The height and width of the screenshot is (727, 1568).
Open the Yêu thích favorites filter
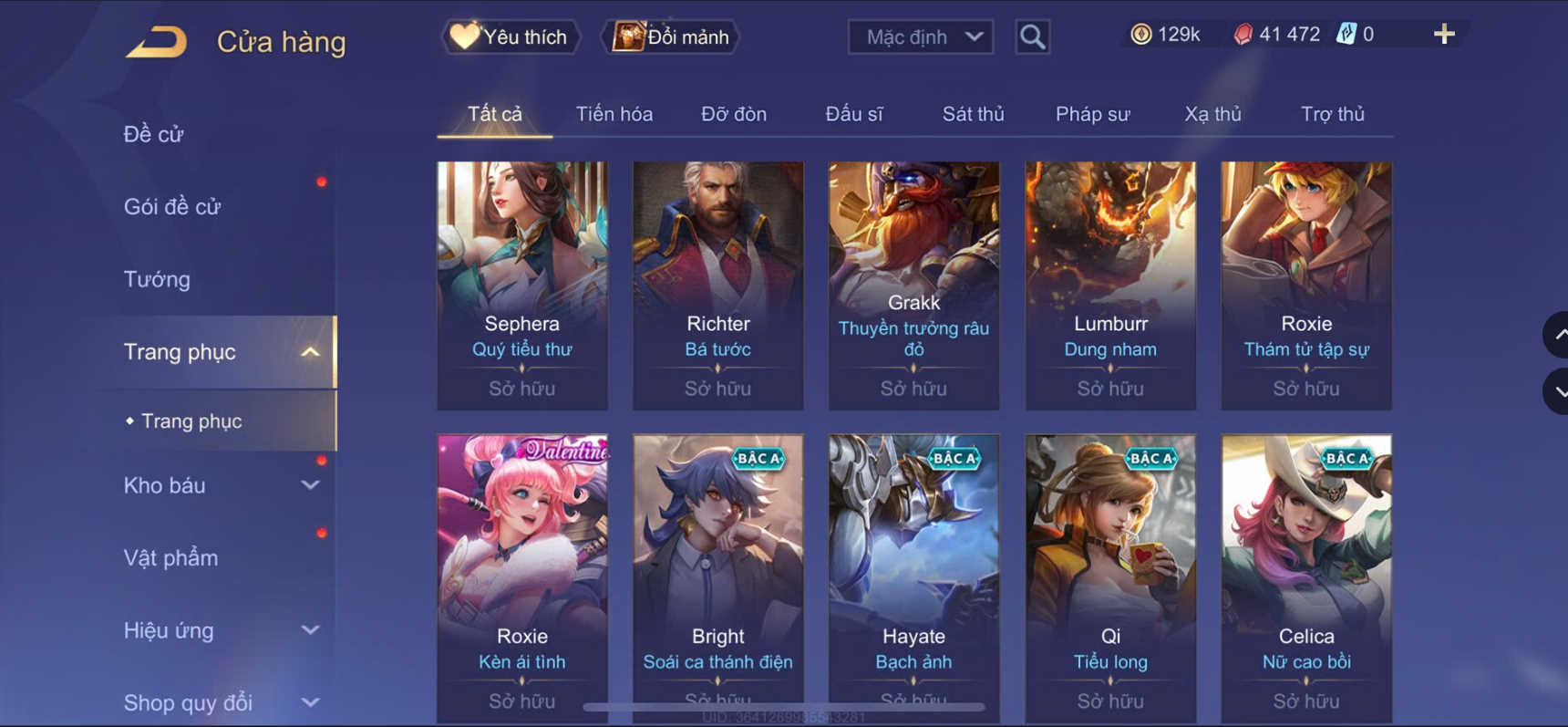coord(511,36)
